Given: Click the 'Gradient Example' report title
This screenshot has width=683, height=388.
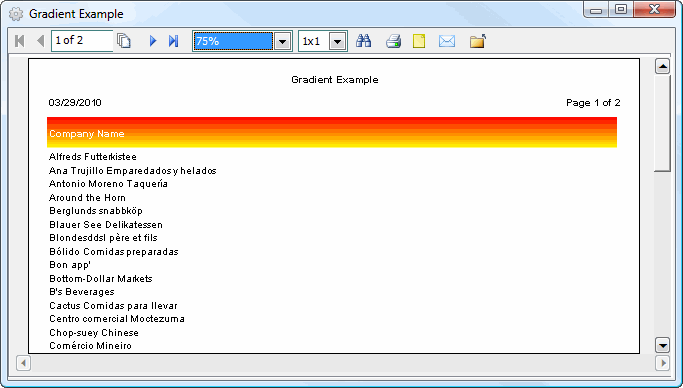Looking at the screenshot, I should click(335, 80).
